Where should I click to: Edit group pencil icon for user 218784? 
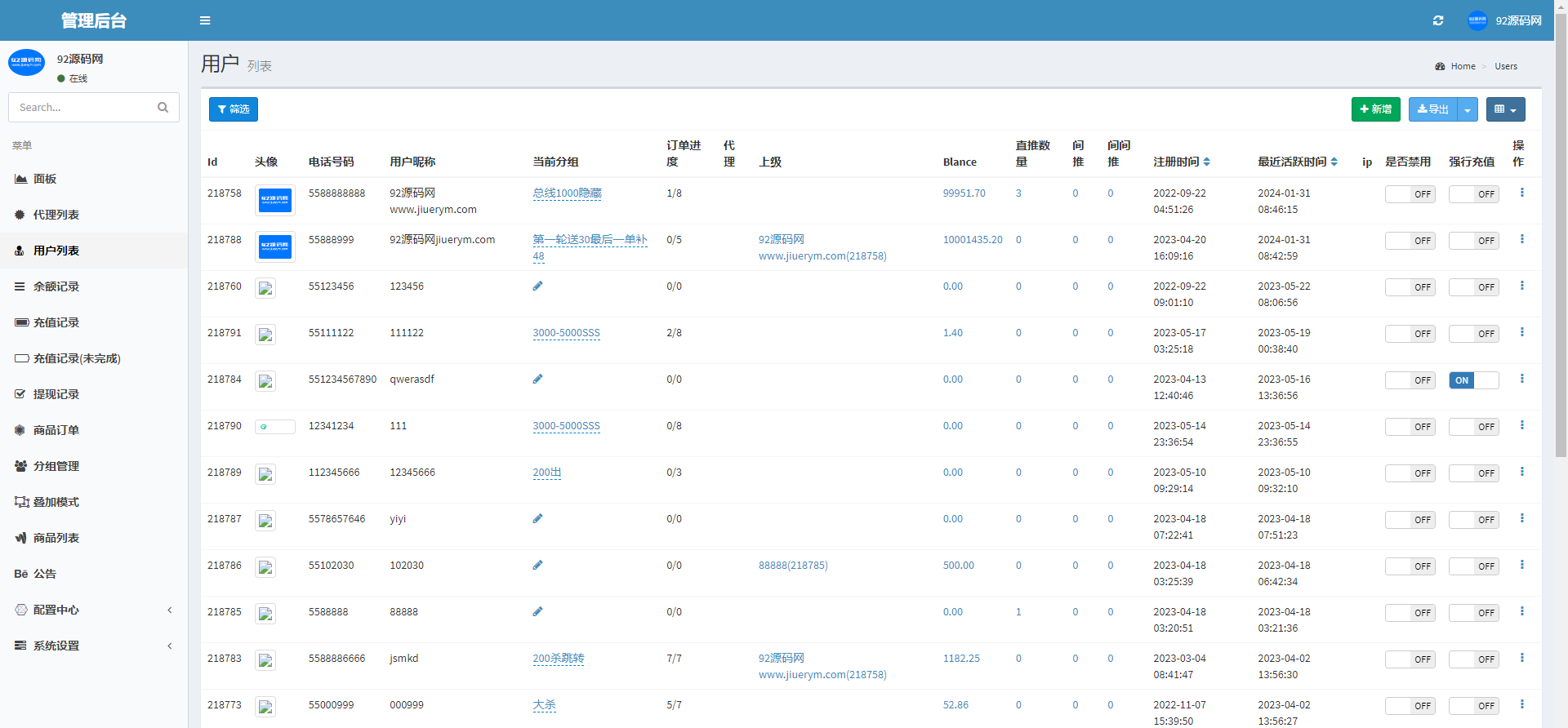coord(537,380)
